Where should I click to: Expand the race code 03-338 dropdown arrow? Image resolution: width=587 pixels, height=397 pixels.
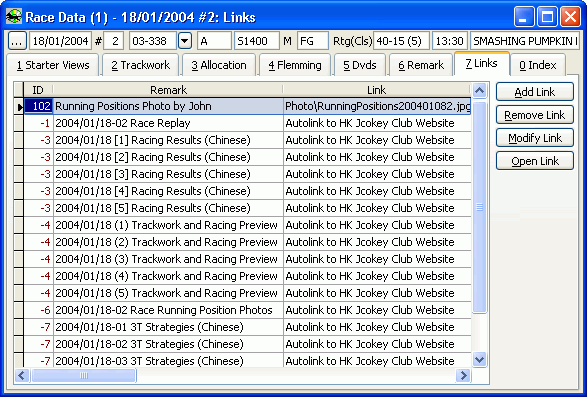click(185, 41)
